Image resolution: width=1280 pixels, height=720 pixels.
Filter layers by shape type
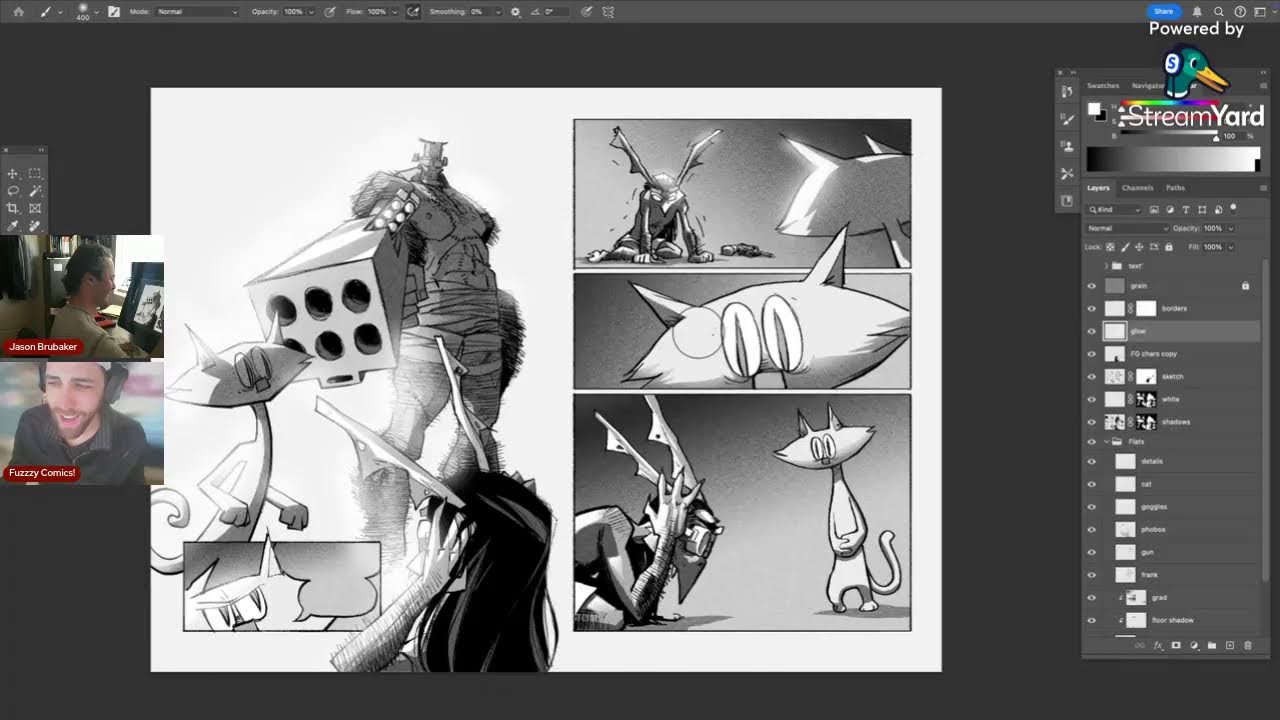1202,210
